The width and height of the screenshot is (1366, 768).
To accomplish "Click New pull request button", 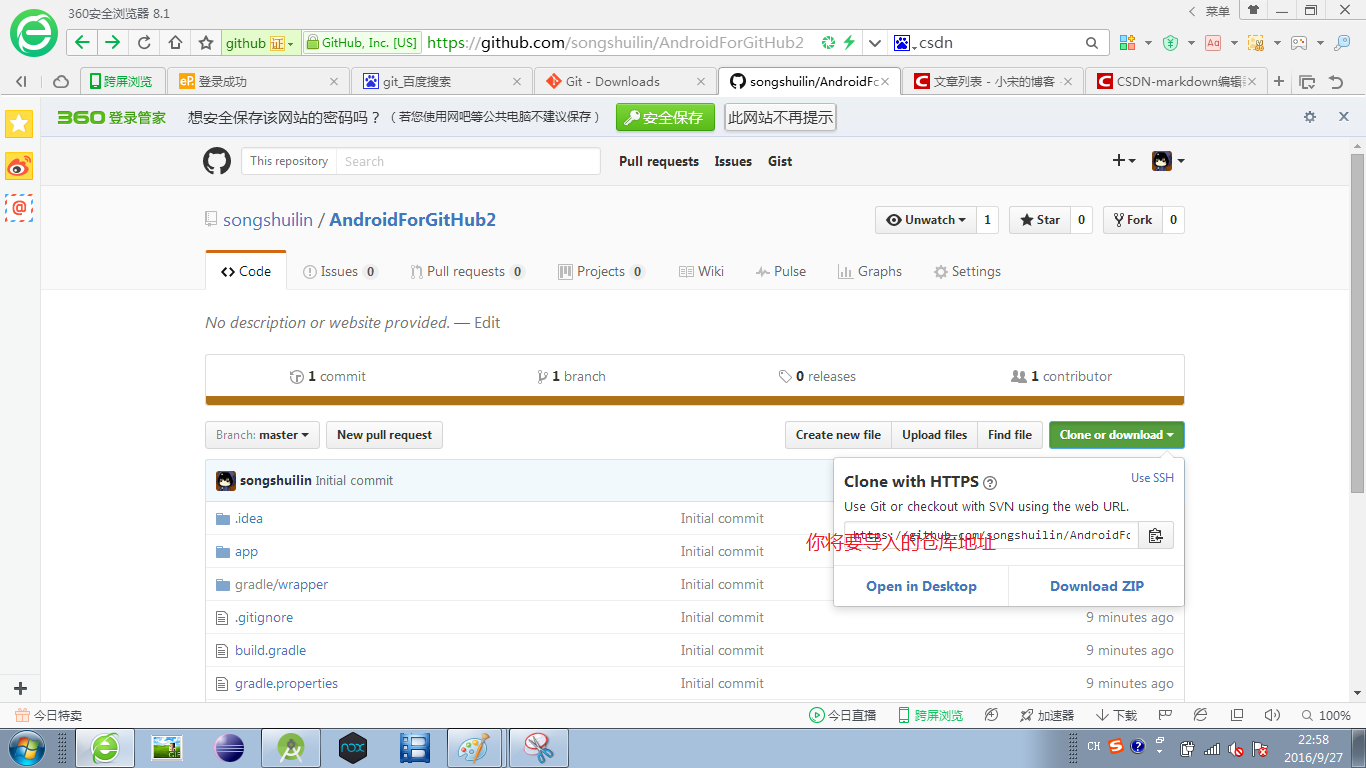I will 384,435.
